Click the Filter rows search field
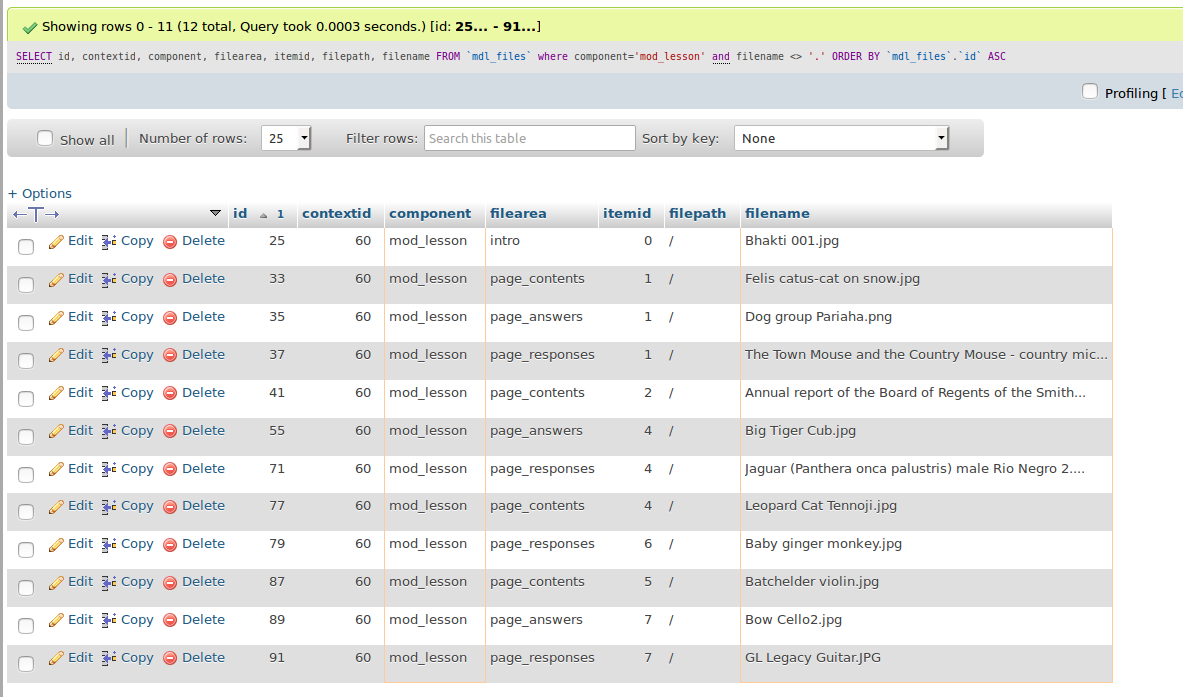 530,138
